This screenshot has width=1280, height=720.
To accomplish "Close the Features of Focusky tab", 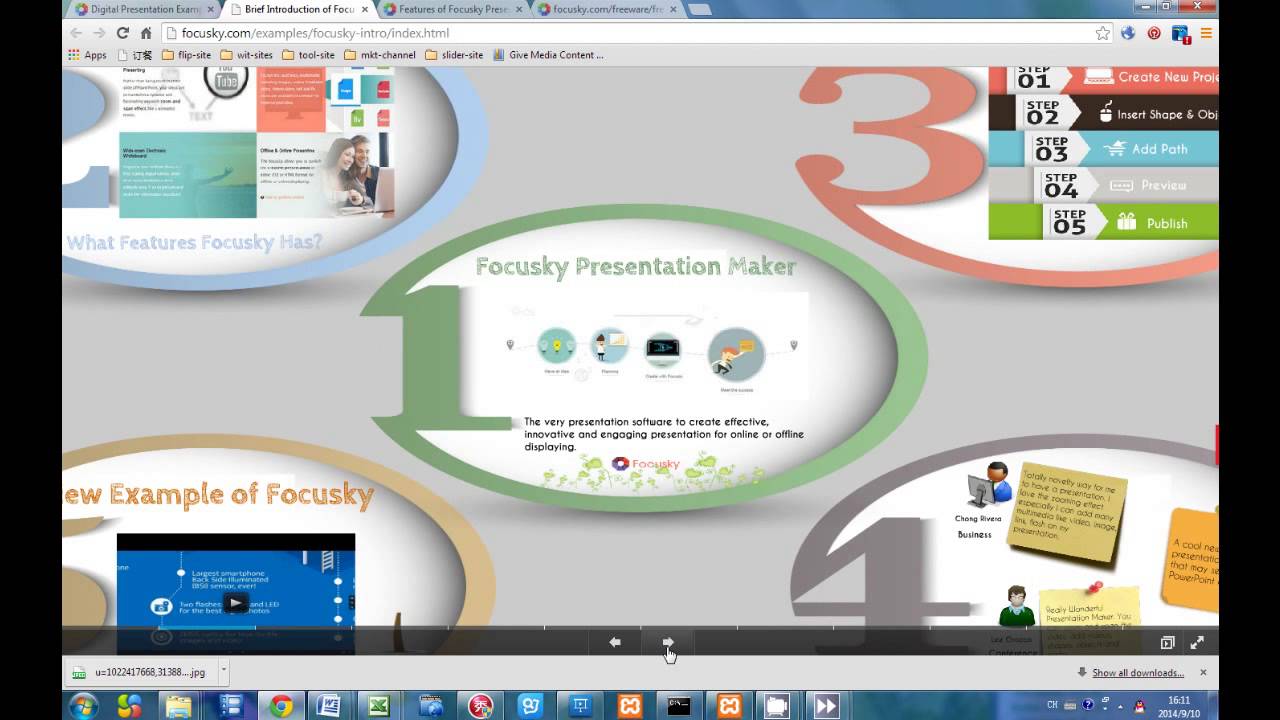I will tap(519, 9).
